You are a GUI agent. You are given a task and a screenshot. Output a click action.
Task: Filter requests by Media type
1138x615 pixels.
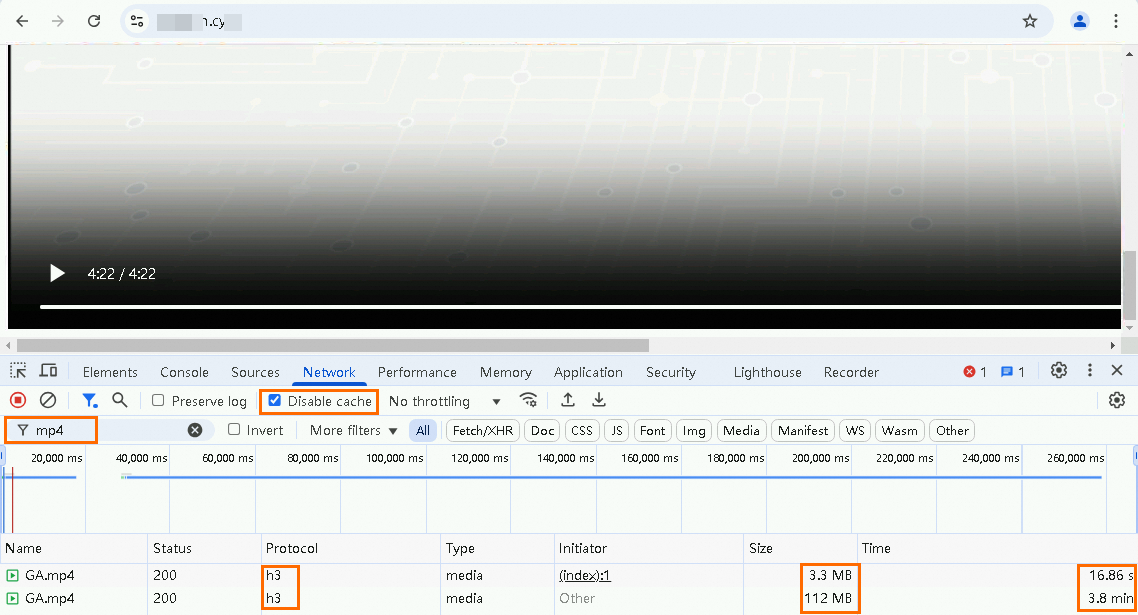pyautogui.click(x=741, y=431)
